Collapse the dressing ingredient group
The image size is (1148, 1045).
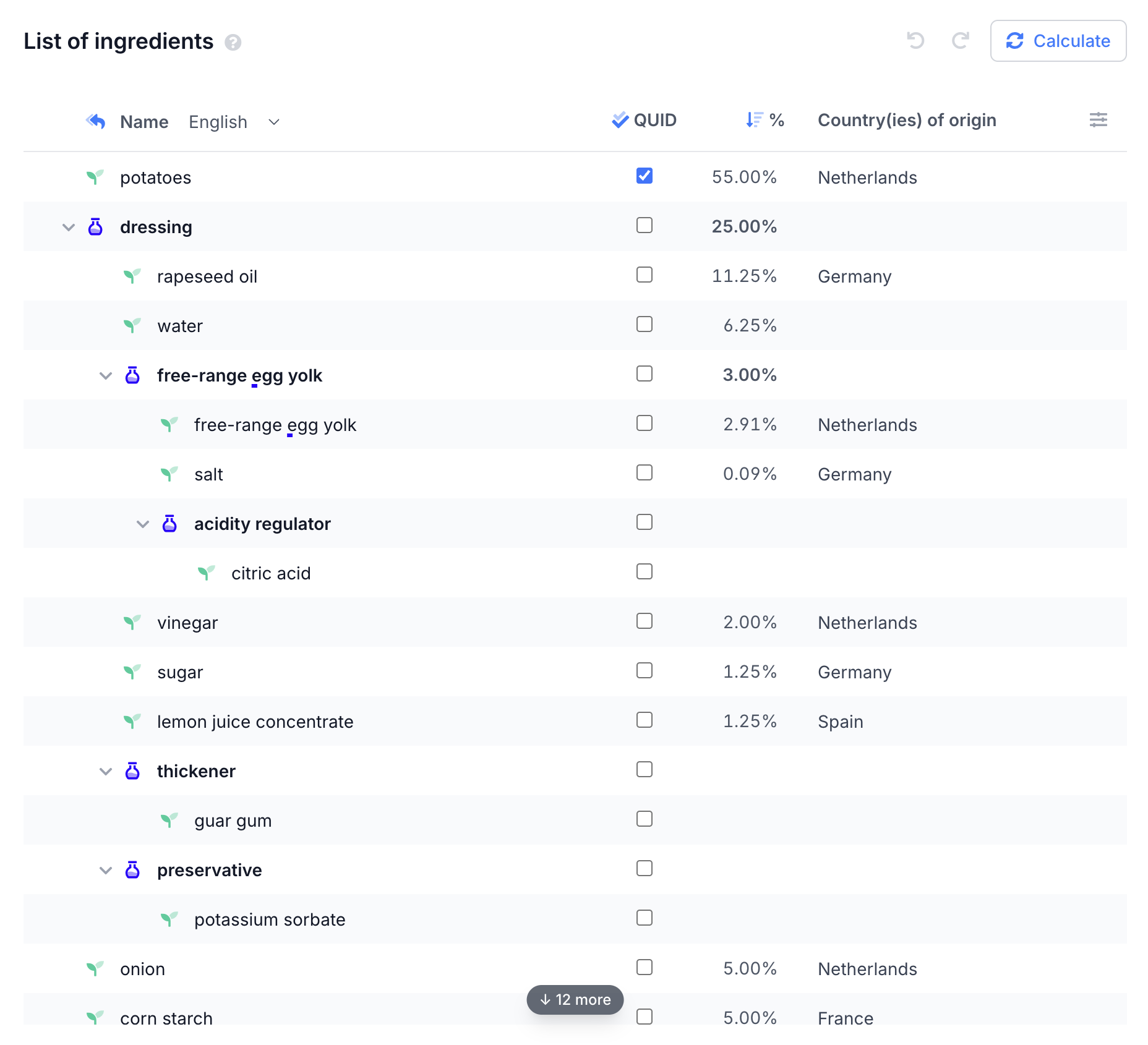(69, 228)
